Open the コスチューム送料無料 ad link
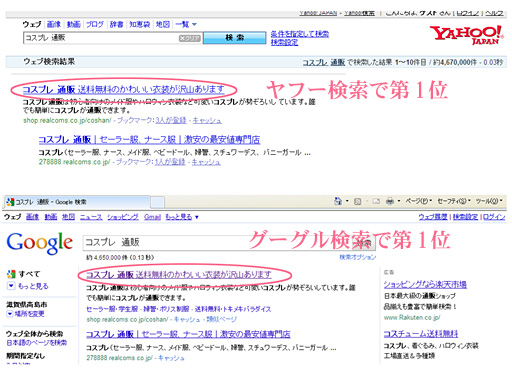This screenshot has width=512, height=378. (421, 334)
